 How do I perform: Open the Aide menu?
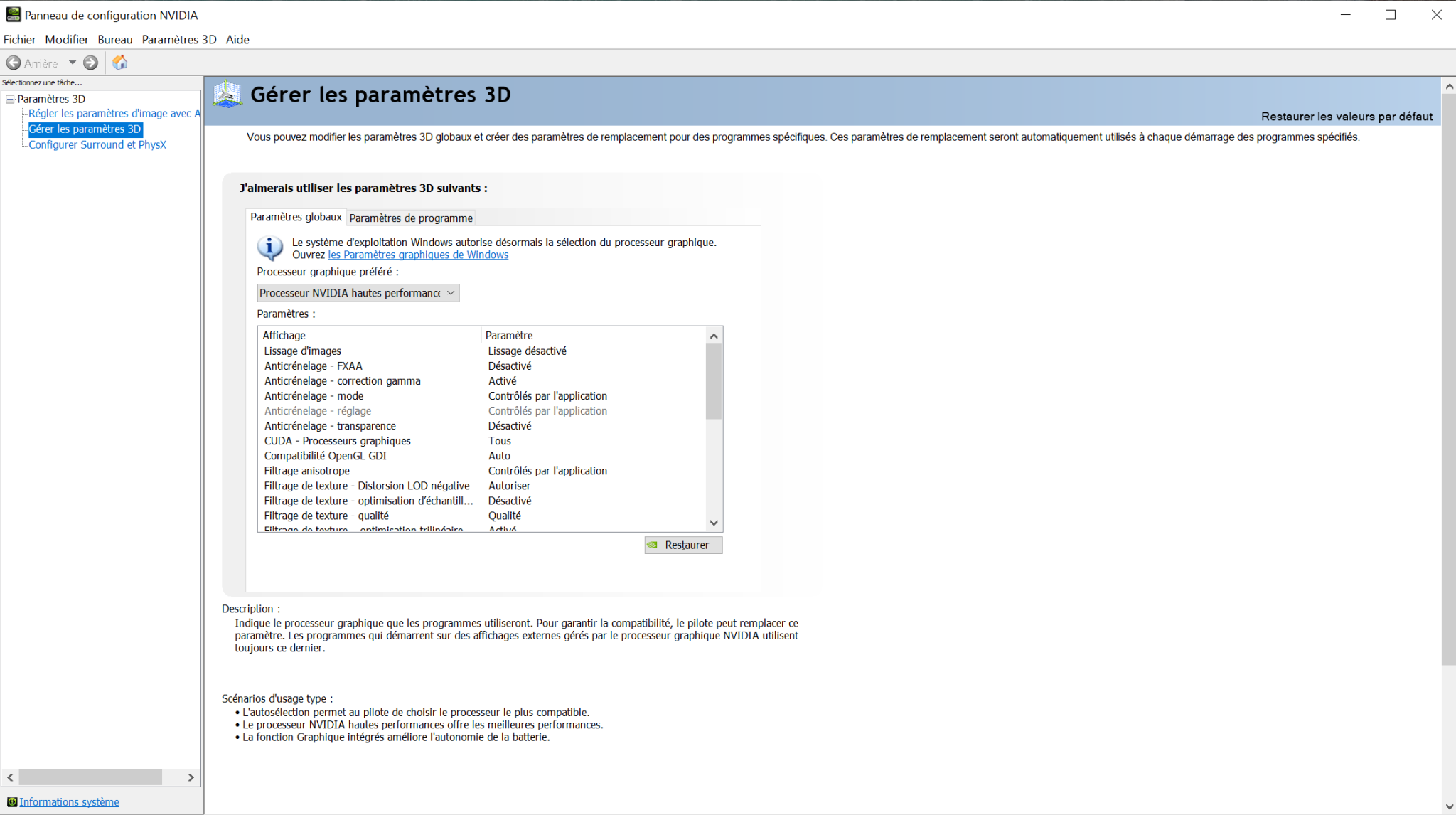point(237,40)
